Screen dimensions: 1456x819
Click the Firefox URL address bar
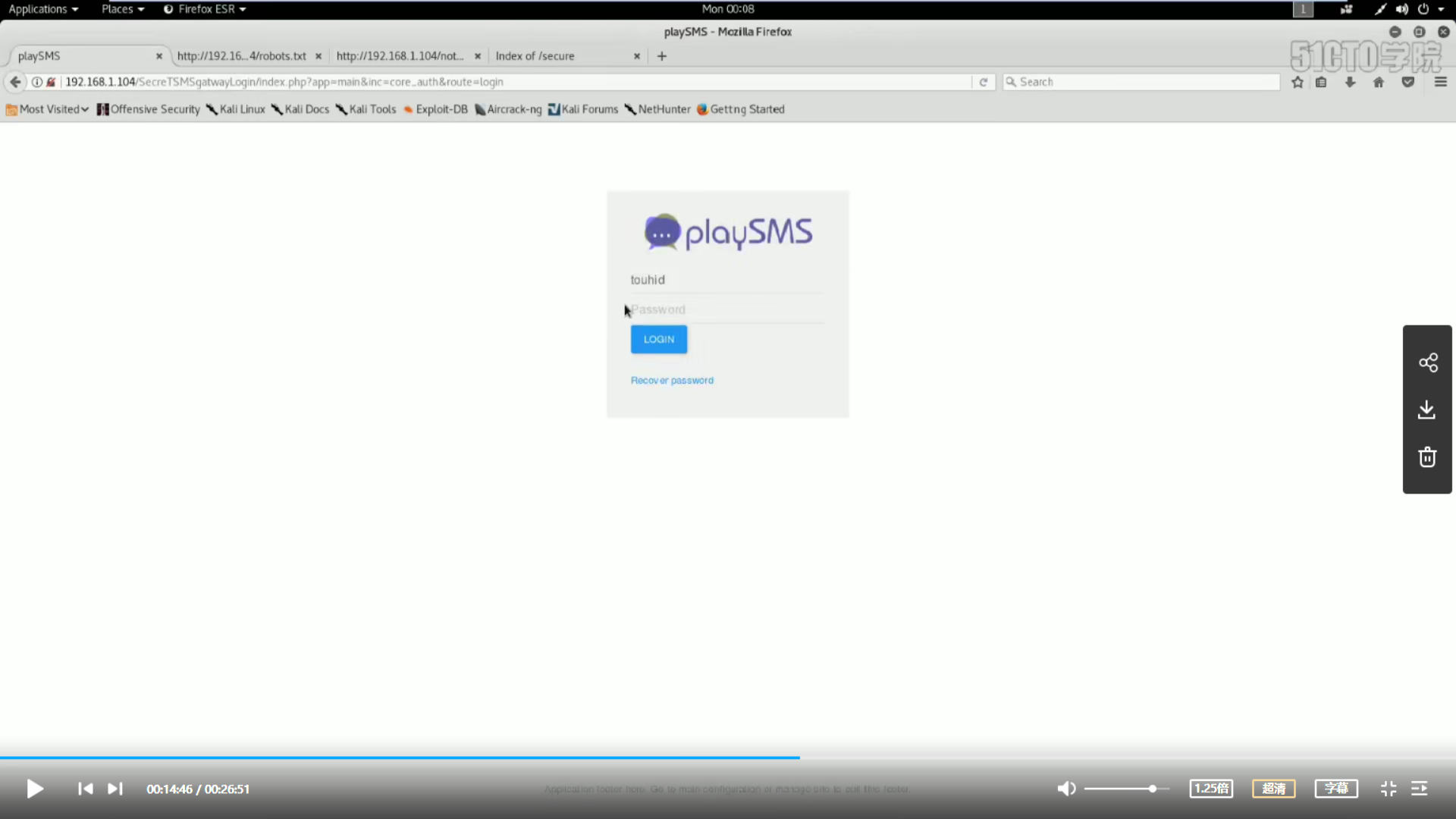(x=516, y=82)
